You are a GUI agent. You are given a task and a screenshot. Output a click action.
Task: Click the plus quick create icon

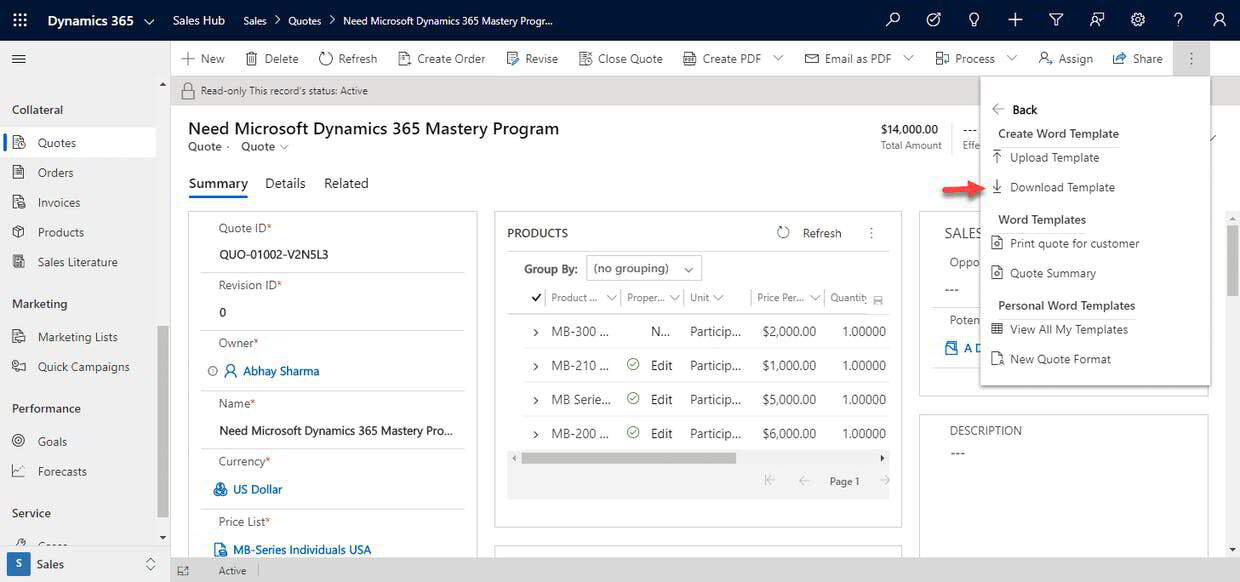click(x=1015, y=20)
